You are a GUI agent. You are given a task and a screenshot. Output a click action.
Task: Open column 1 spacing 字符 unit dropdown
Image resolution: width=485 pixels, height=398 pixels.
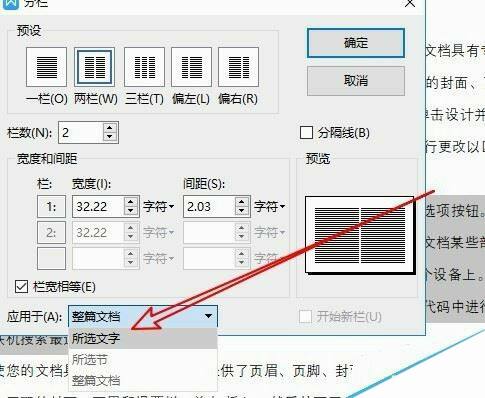click(270, 207)
